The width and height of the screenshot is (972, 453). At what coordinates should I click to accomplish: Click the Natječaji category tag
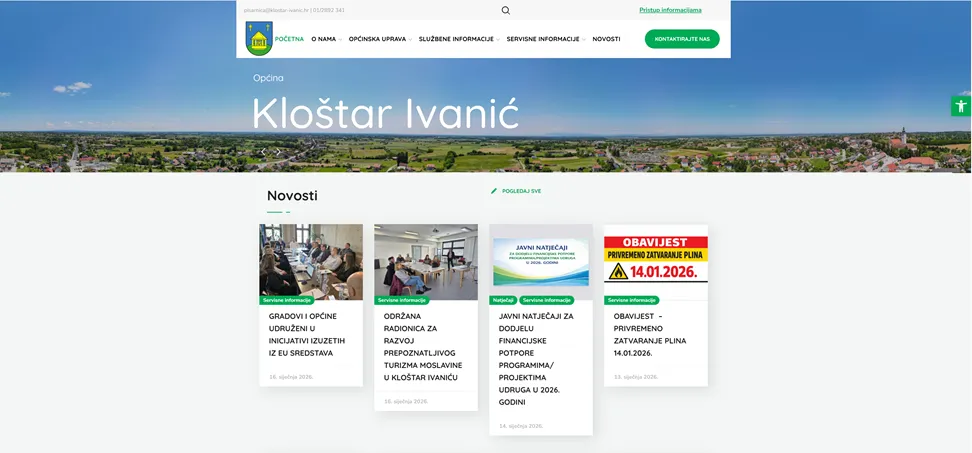503,300
